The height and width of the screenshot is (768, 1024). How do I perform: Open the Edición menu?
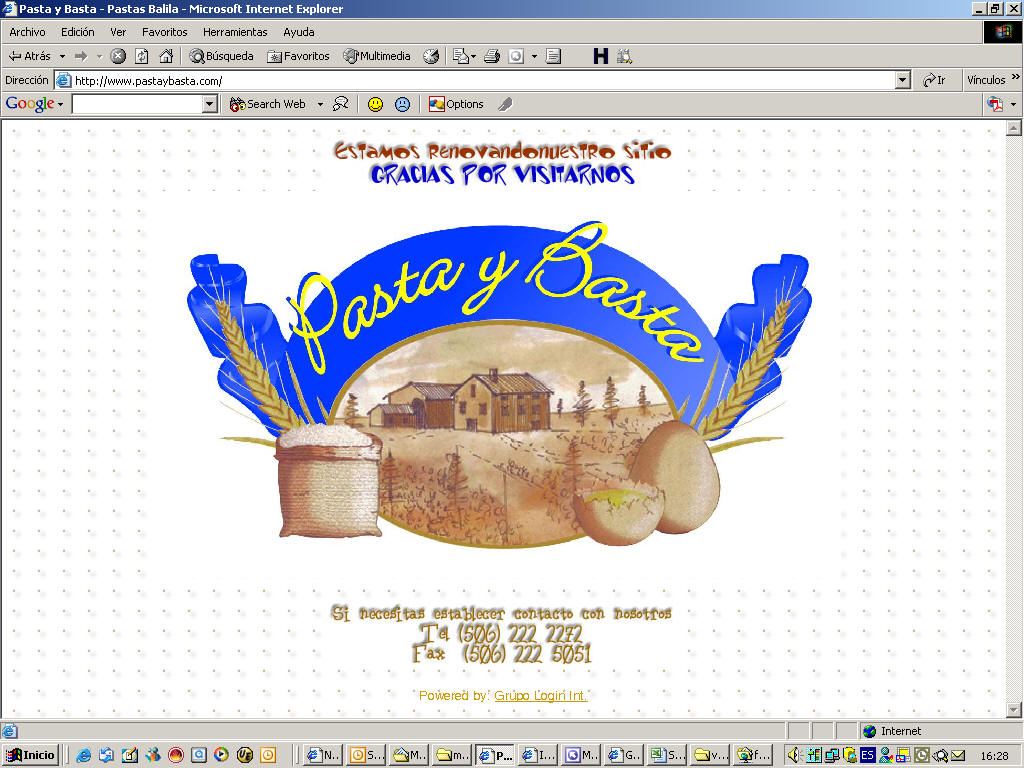78,32
